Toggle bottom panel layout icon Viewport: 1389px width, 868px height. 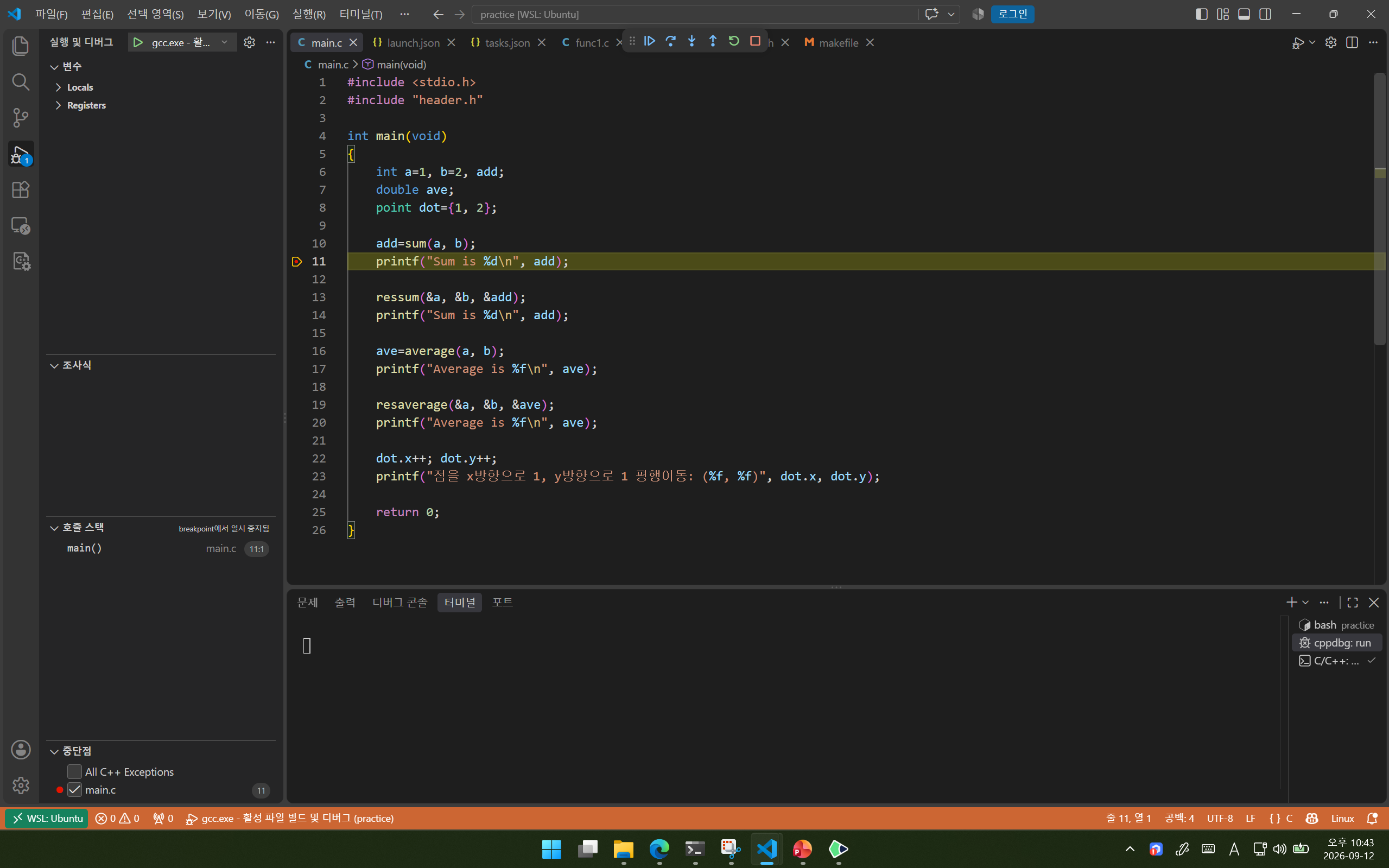(x=1244, y=14)
